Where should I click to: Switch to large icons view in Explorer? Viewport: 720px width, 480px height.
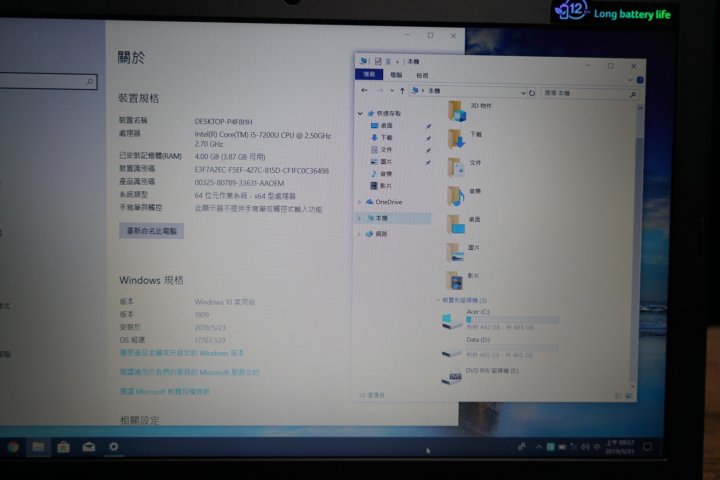click(629, 395)
